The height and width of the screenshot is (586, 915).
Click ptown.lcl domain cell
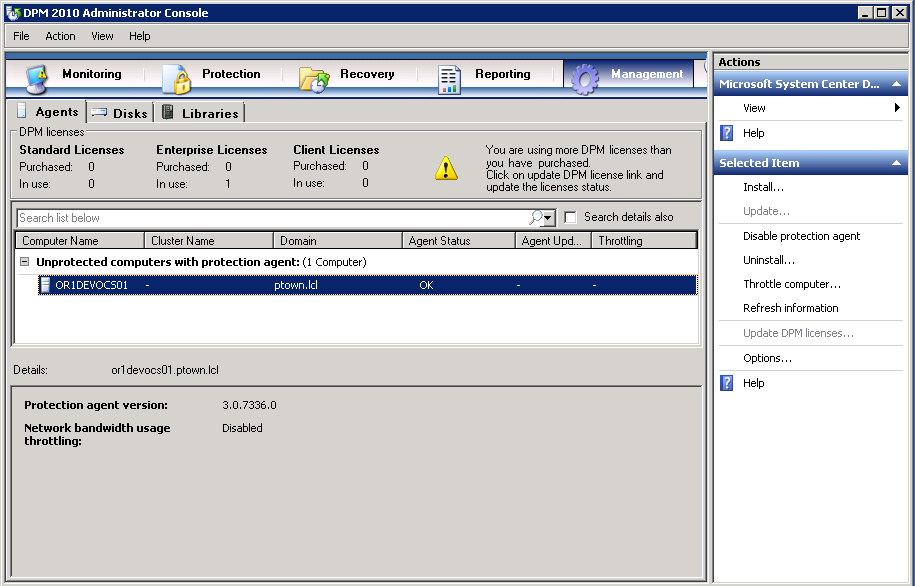coord(296,285)
